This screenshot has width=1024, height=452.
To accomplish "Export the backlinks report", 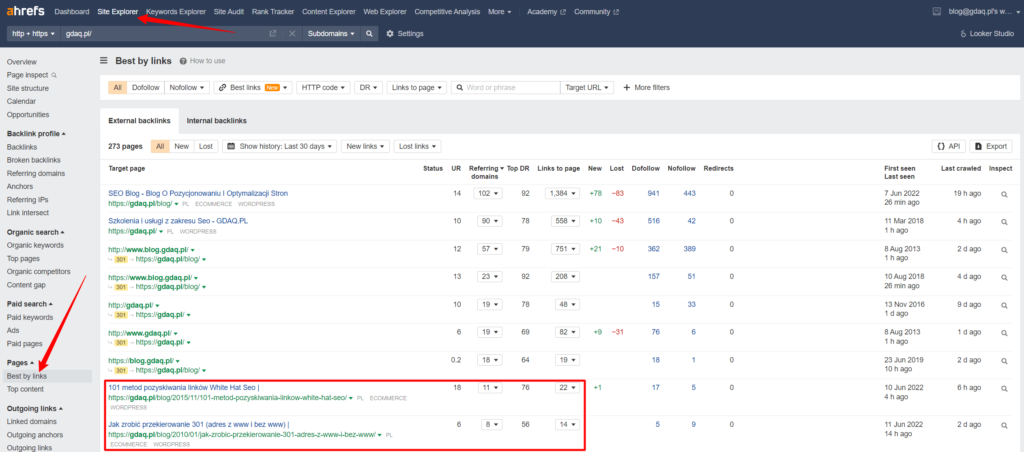I will coord(990,146).
